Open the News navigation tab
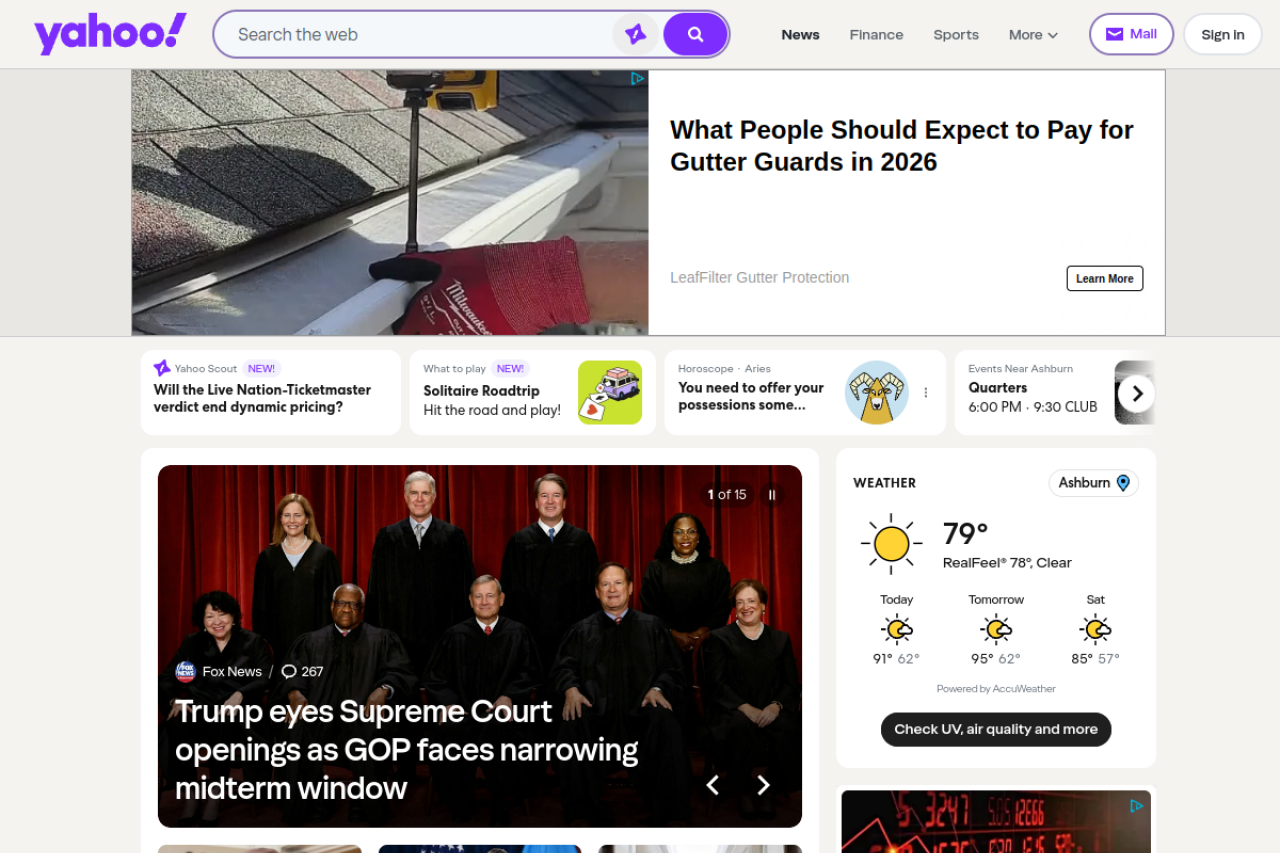This screenshot has height=853, width=1280. [800, 34]
